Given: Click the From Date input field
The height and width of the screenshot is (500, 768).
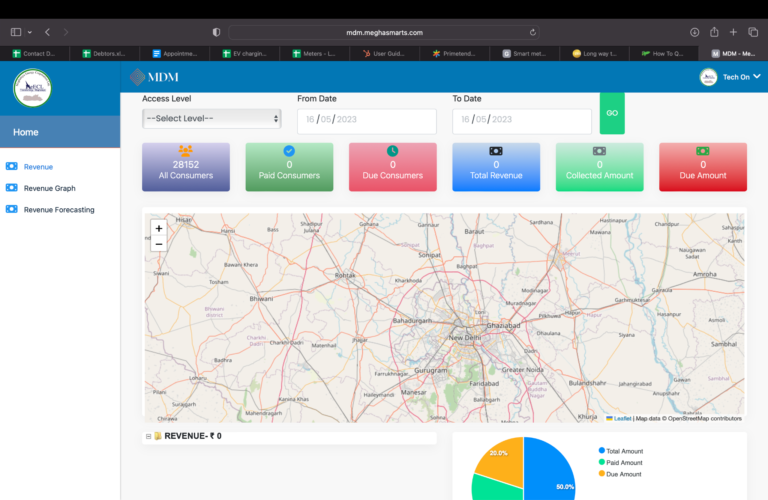Looking at the screenshot, I should pos(366,120).
